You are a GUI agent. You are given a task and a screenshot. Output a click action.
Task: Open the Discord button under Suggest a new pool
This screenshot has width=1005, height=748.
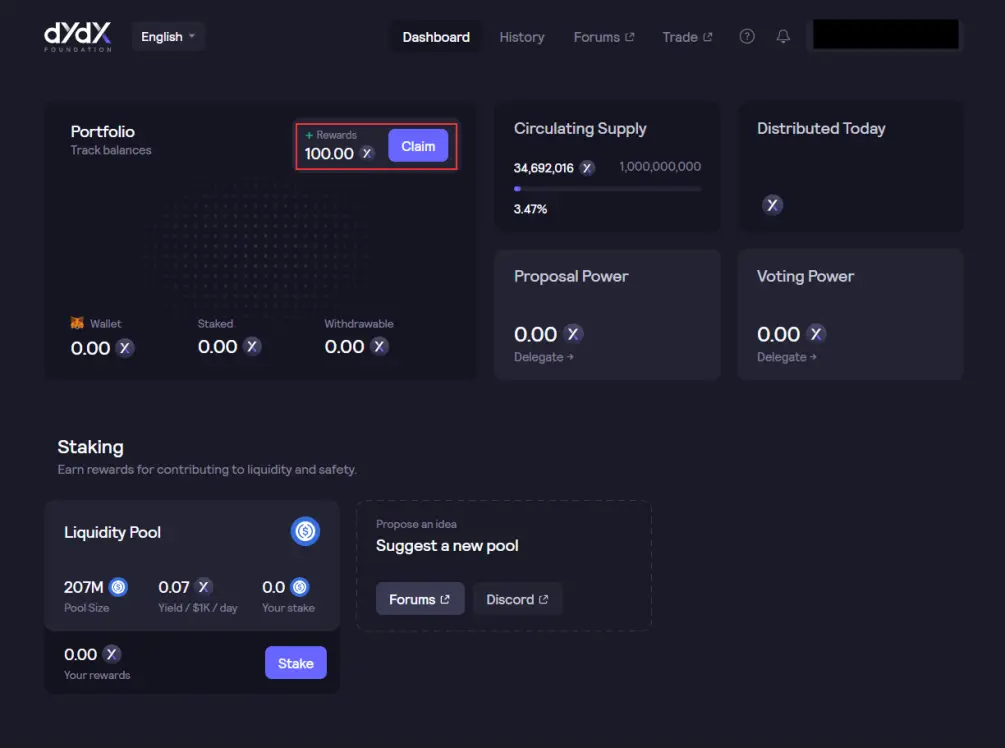click(517, 599)
